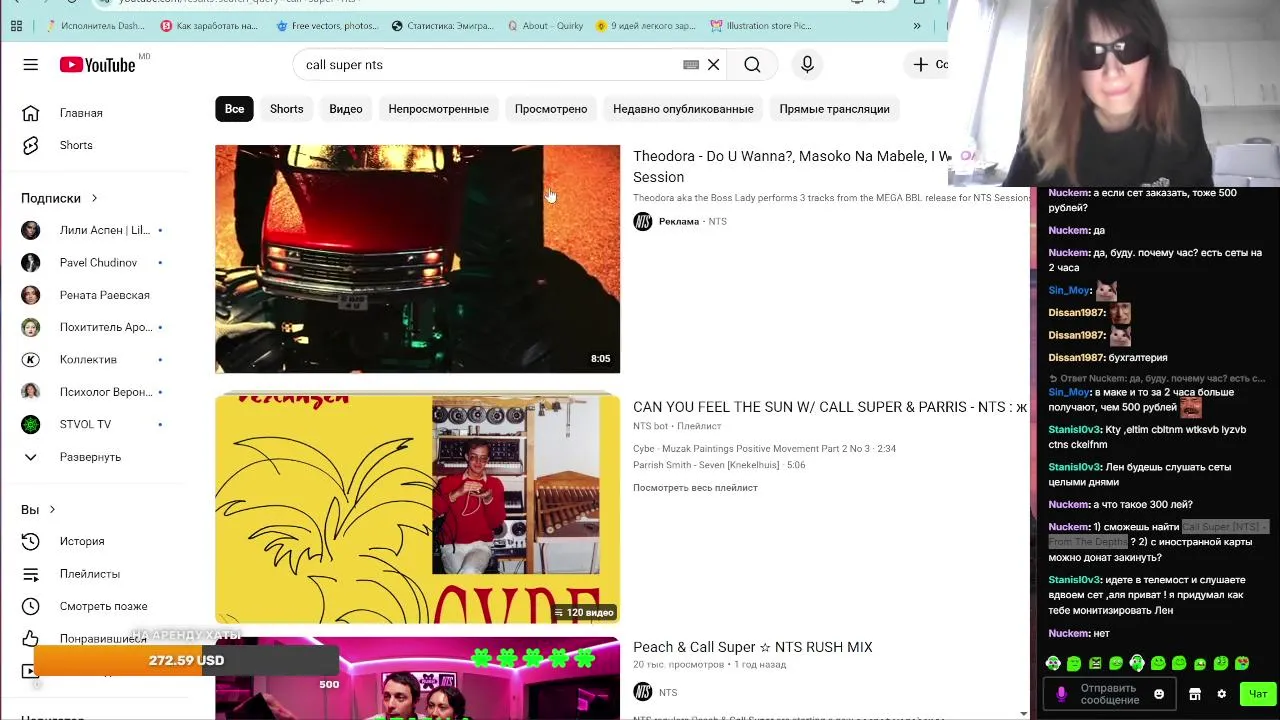The image size is (1280, 720).
Task: Open Peach & Call Super NTS RUSH MIX title
Action: click(753, 647)
